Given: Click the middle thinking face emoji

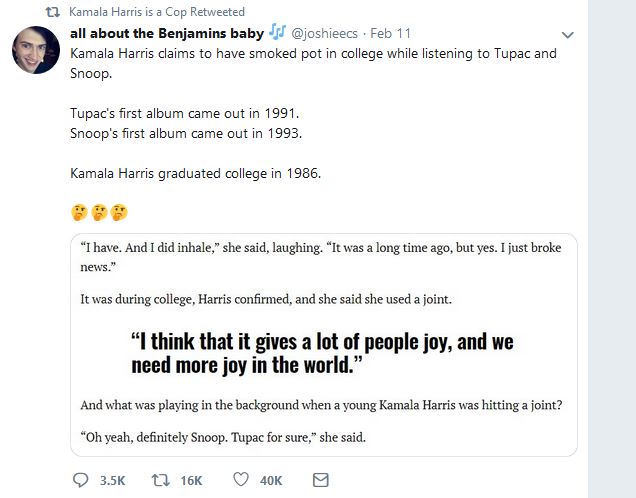Looking at the screenshot, I should [99, 212].
